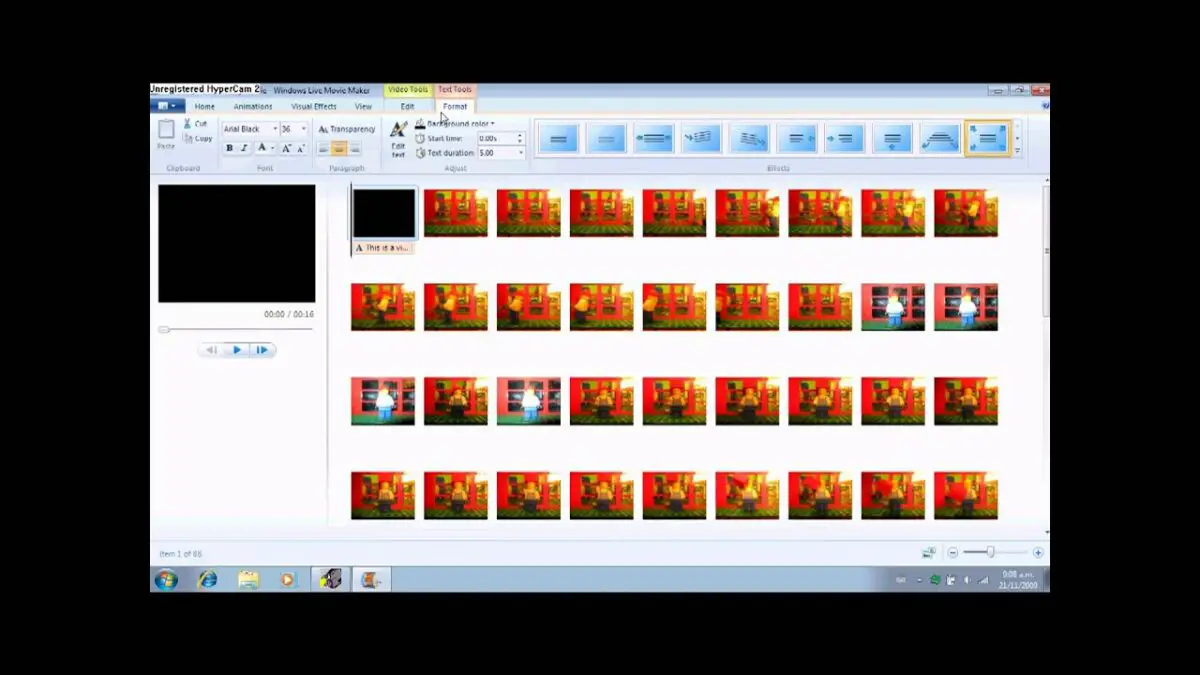Select the first text effect (none)

point(559,138)
